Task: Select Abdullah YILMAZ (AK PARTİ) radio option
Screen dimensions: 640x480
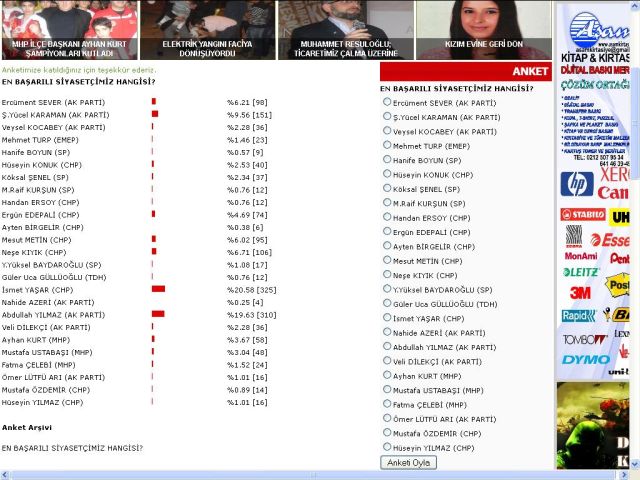Action: (x=387, y=346)
